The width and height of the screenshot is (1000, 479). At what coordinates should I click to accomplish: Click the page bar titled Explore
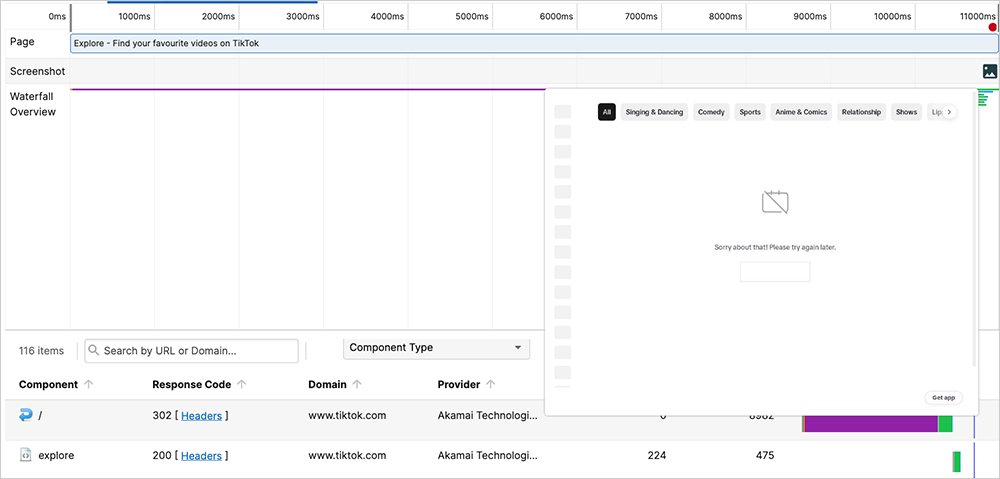tap(533, 44)
